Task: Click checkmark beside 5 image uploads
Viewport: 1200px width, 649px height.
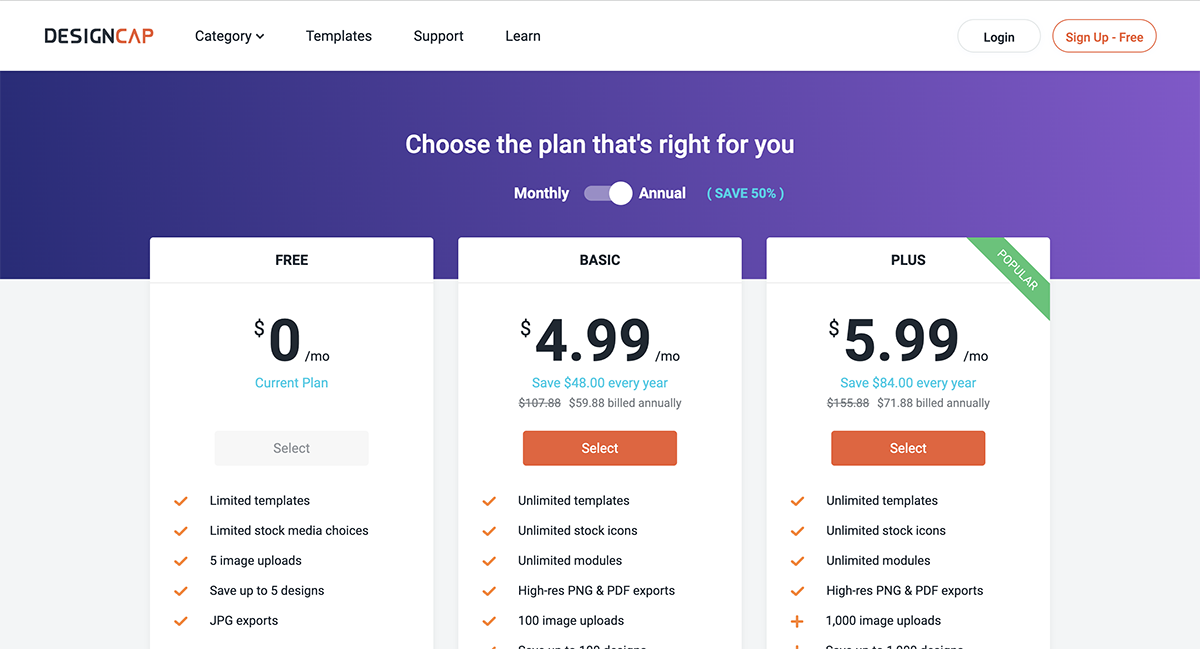Action: coord(181,561)
